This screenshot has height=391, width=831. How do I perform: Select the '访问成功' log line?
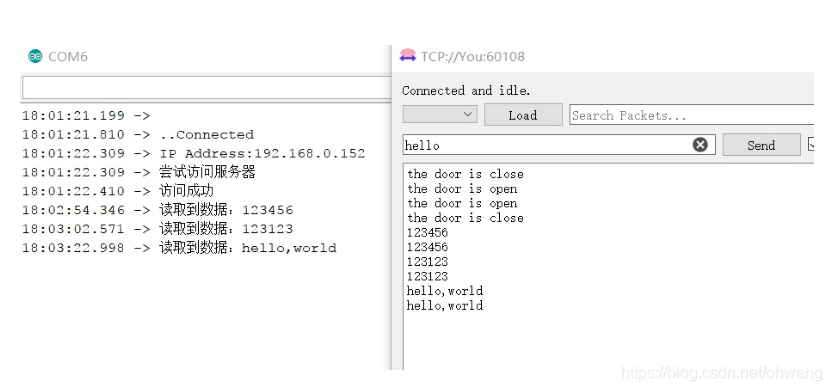(118, 191)
